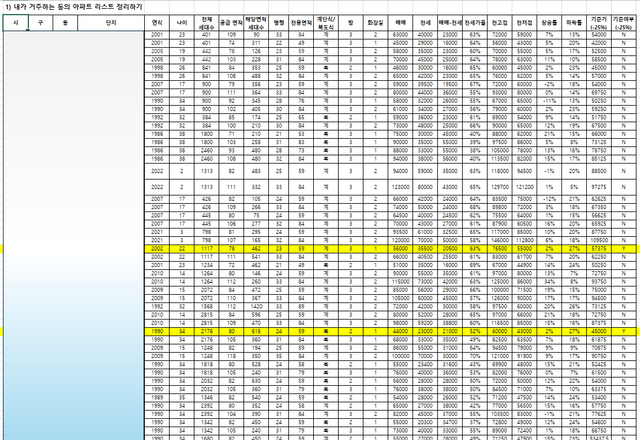Select the '전고점' column header
The width and height of the screenshot is (640, 440).
(500, 23)
